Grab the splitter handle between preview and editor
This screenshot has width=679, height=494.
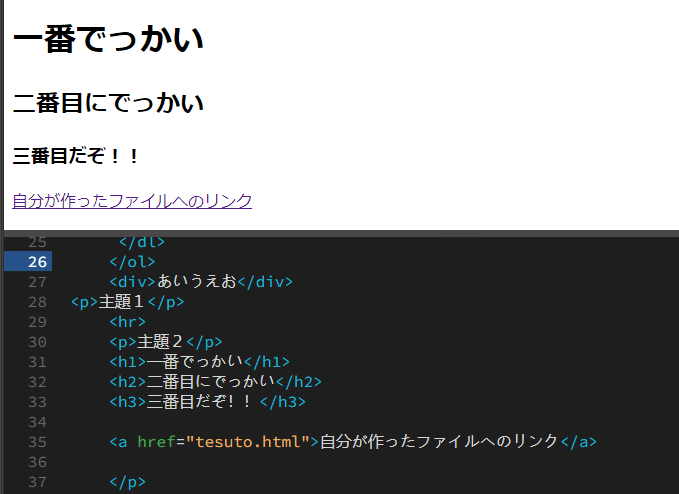pos(460,233)
